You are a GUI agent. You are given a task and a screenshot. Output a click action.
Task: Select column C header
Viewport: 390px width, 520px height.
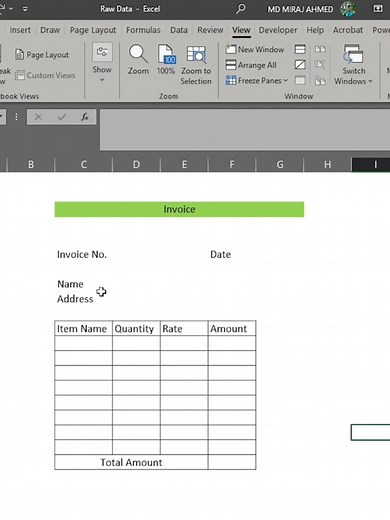click(x=84, y=164)
